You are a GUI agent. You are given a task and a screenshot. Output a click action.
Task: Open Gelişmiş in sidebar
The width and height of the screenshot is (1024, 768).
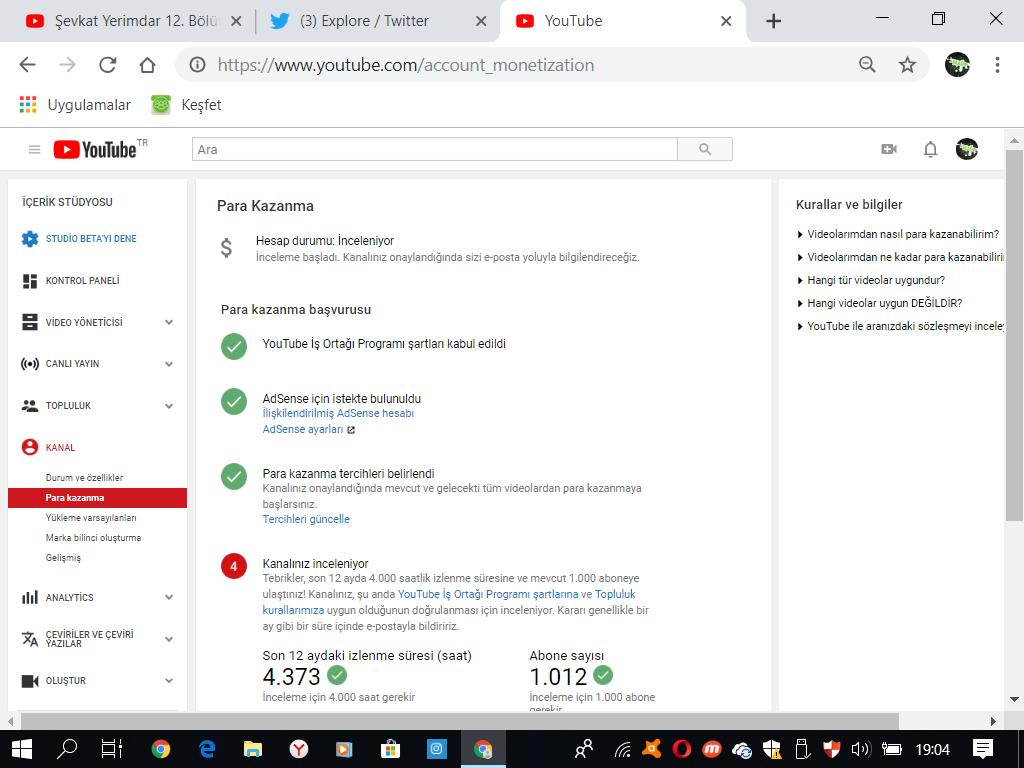coord(63,558)
